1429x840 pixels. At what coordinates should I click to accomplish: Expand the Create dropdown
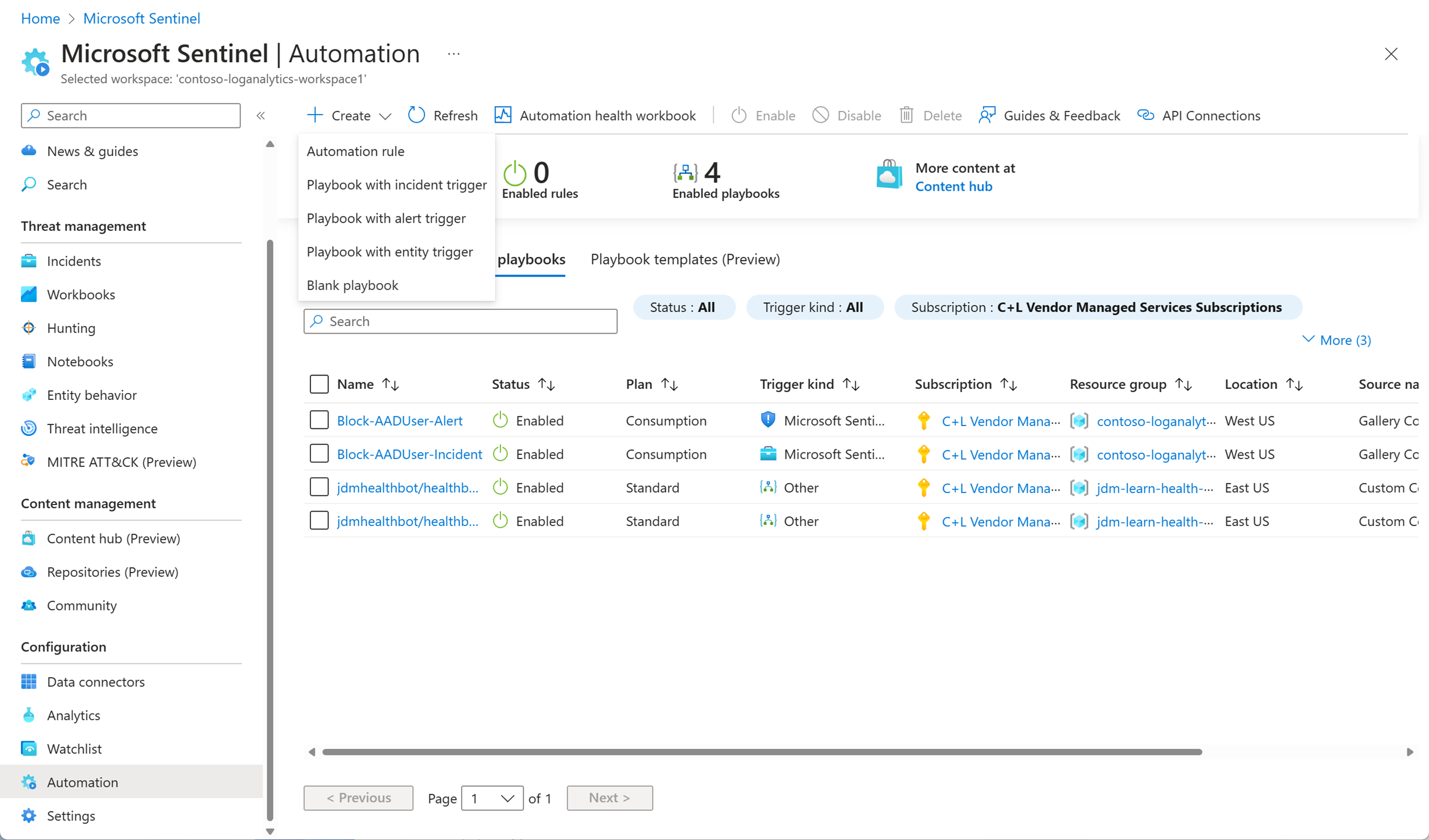[349, 115]
